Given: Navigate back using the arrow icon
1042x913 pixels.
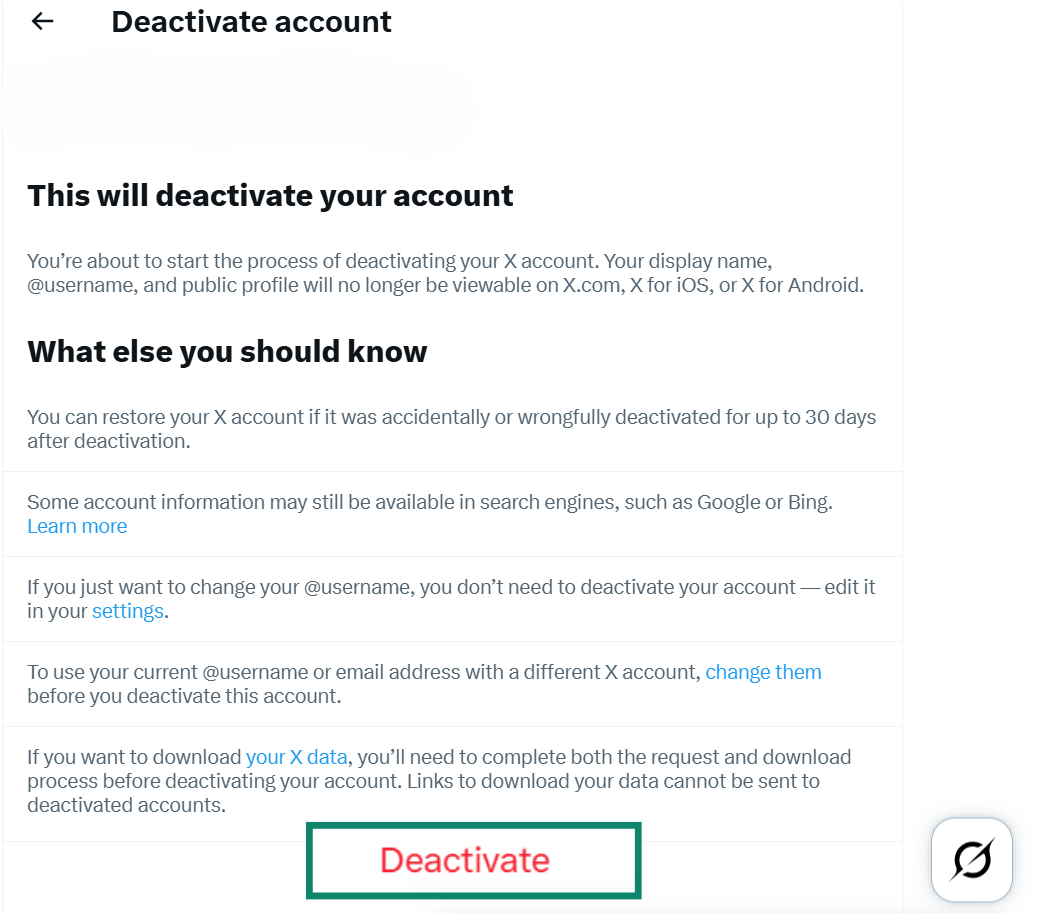Looking at the screenshot, I should (42, 21).
